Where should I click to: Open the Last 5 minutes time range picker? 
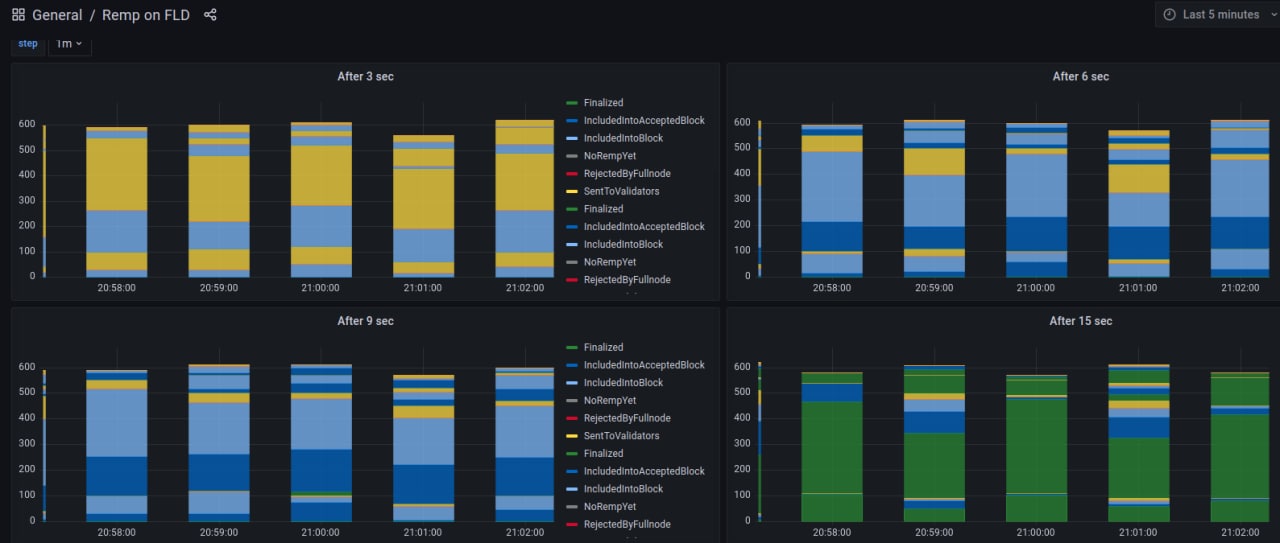coord(1218,15)
